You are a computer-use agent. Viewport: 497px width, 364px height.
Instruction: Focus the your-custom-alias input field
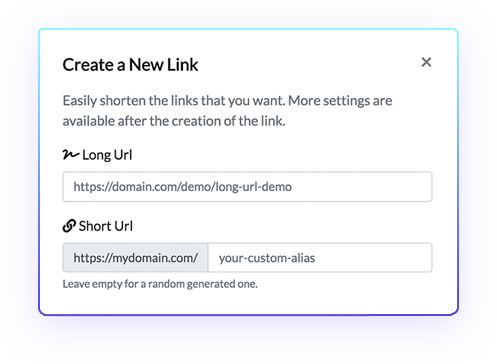click(x=320, y=258)
